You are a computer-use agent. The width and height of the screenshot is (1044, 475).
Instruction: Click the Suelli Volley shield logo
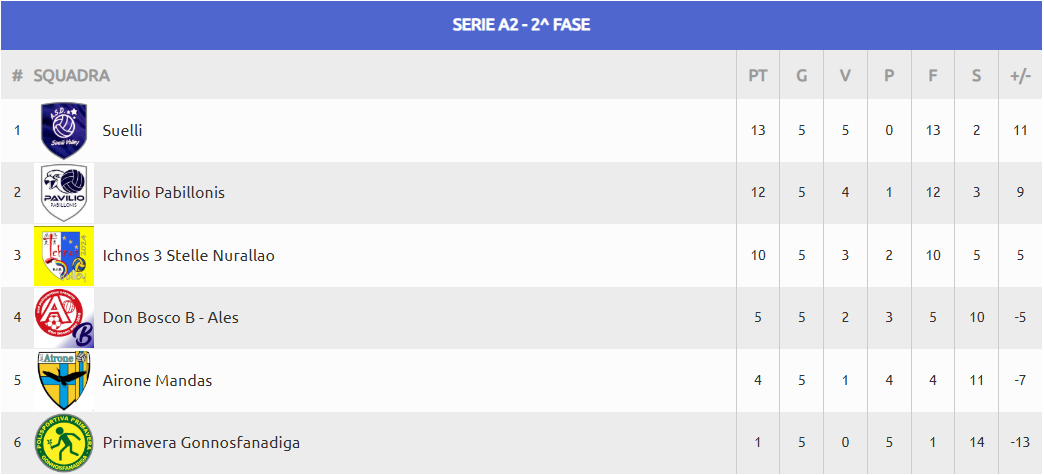[64, 131]
